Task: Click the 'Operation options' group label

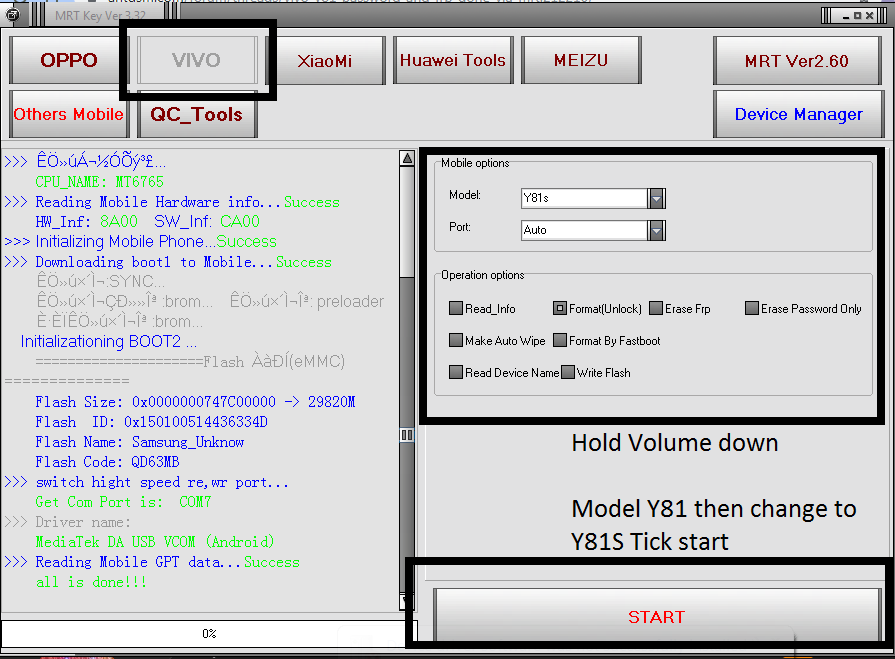Action: [x=482, y=275]
